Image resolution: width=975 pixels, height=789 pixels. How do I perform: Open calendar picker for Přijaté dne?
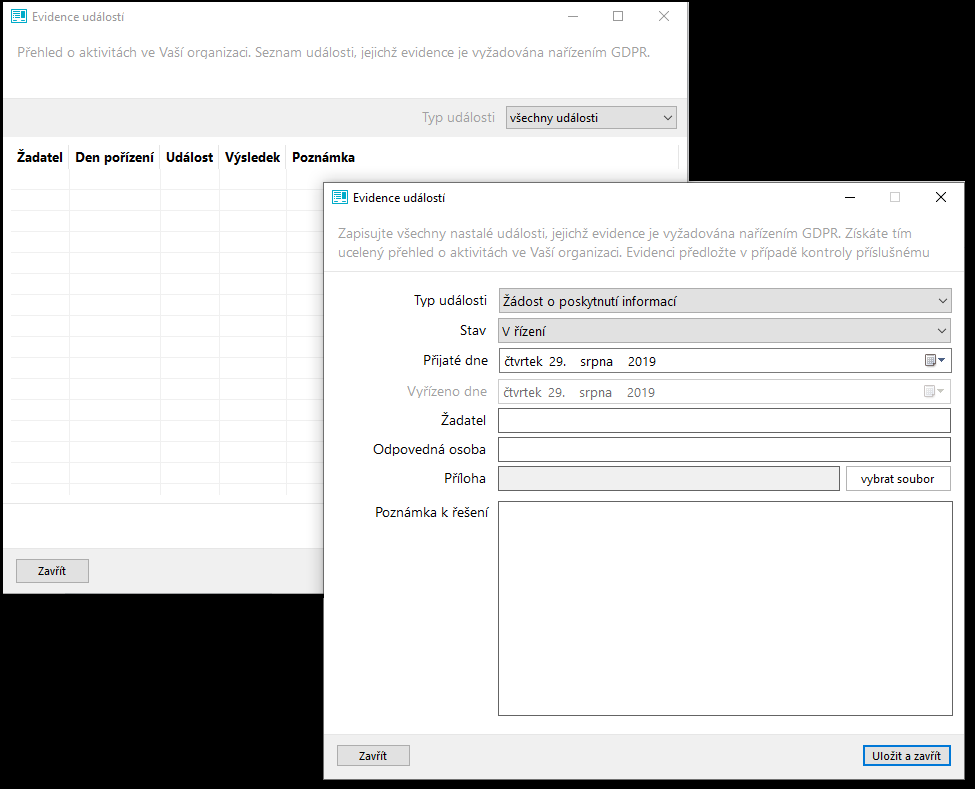click(x=935, y=361)
